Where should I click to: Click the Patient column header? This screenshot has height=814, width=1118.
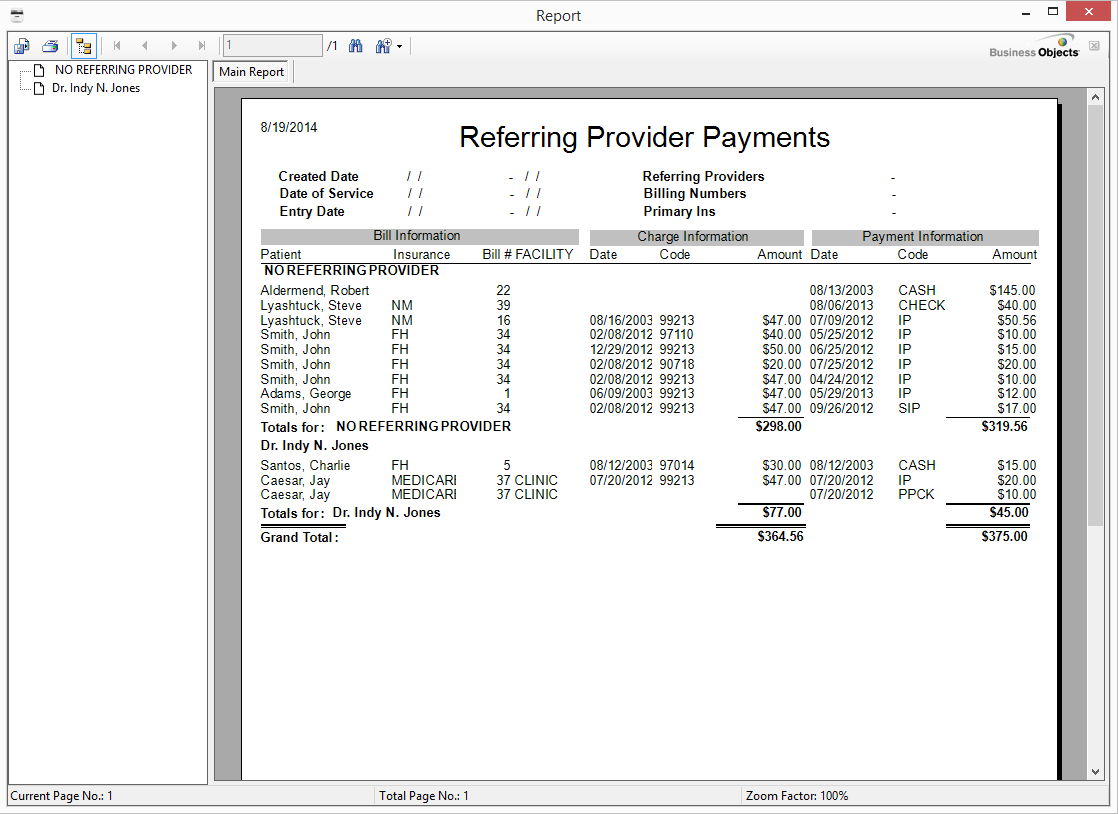click(281, 254)
